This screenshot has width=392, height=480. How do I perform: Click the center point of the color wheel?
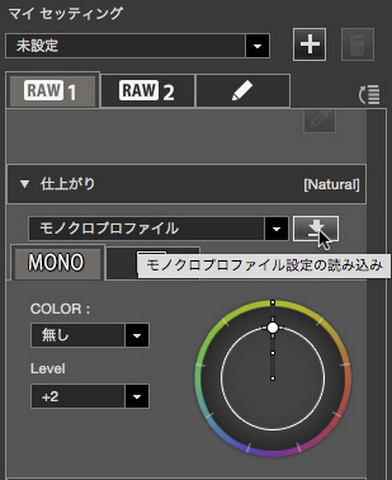point(273,378)
